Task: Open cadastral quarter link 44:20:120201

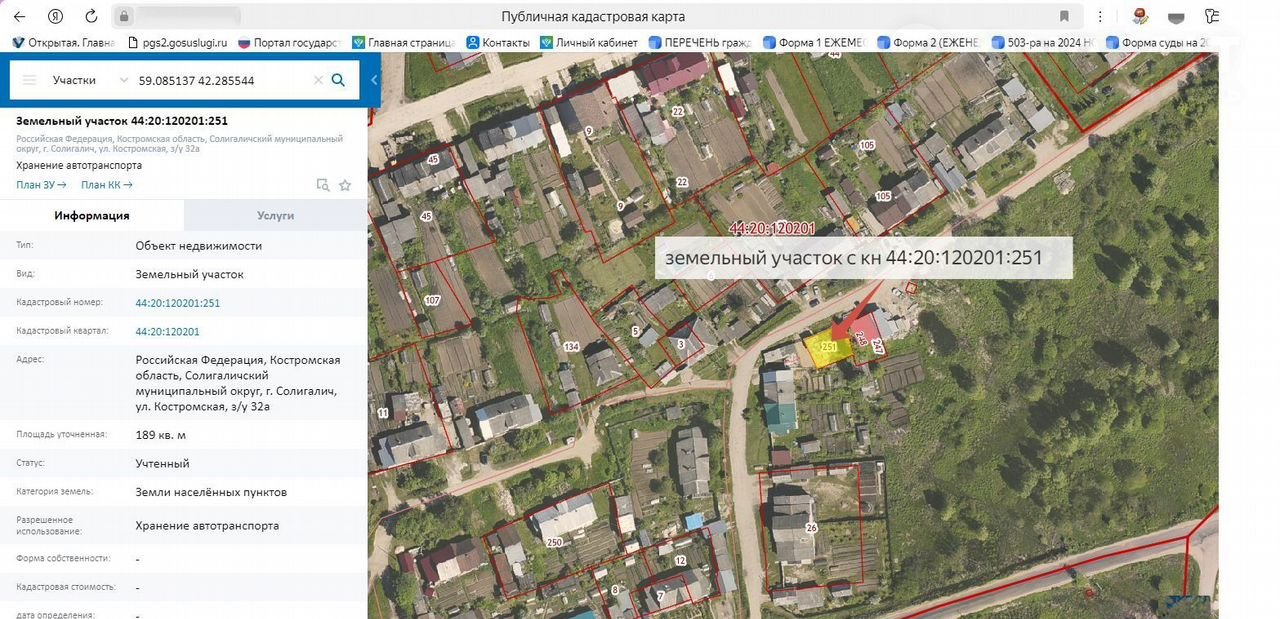Action: tap(167, 332)
